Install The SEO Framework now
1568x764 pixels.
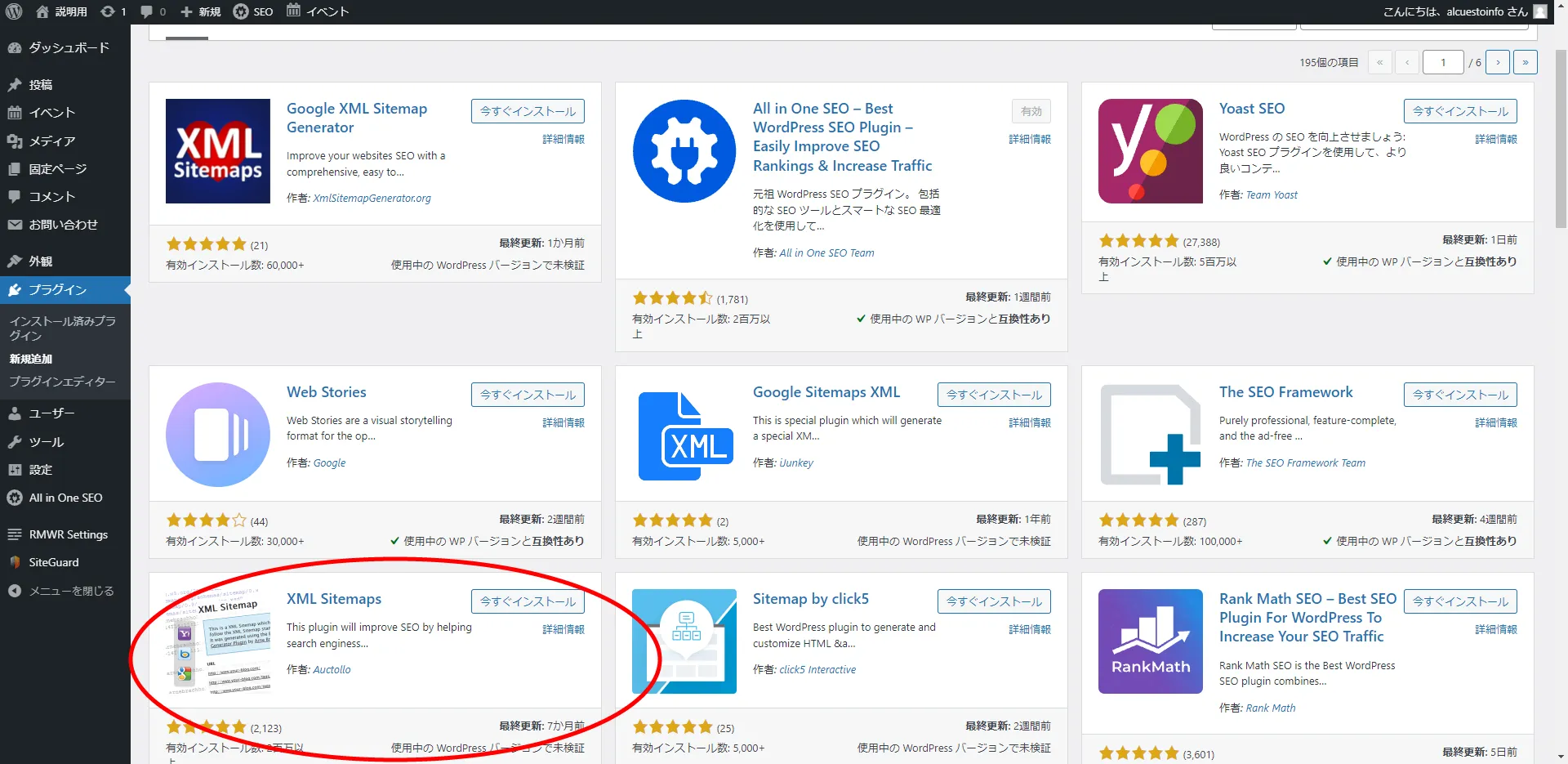coord(1460,395)
